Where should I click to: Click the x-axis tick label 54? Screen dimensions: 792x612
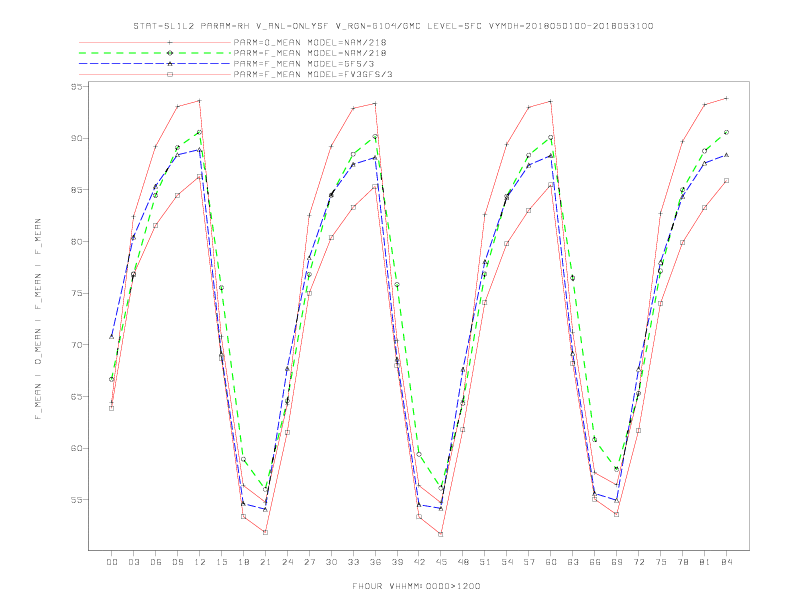point(507,562)
